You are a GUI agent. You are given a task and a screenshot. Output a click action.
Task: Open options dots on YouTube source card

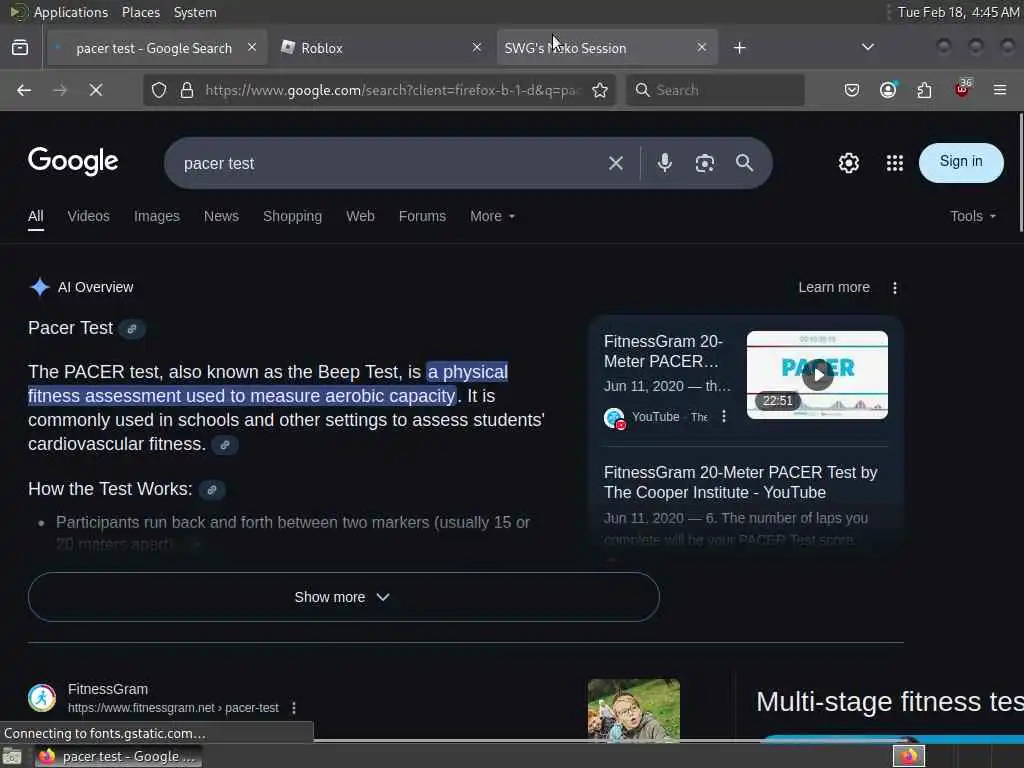click(724, 417)
